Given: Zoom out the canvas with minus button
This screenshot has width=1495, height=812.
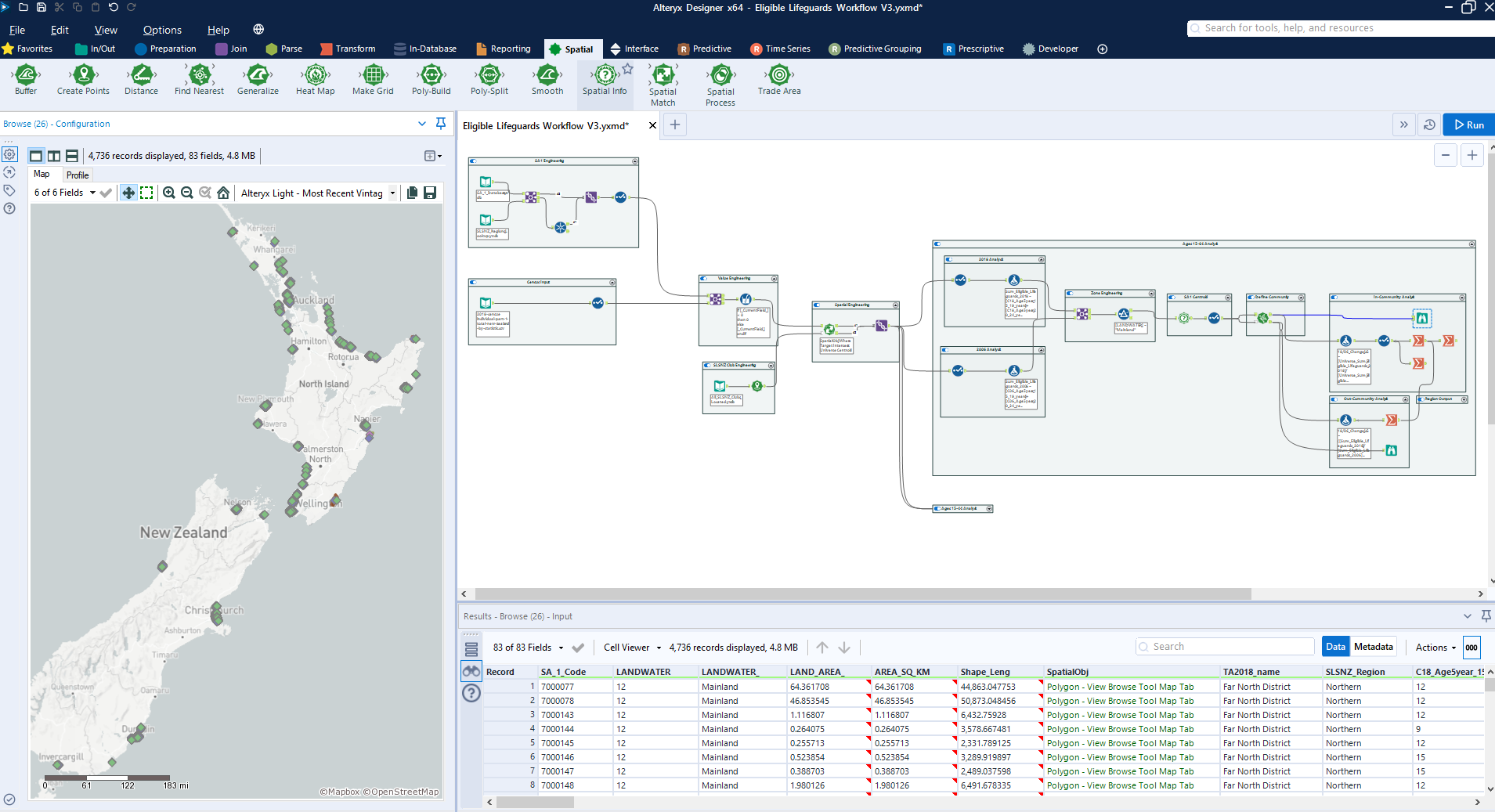Looking at the screenshot, I should pos(1446,155).
